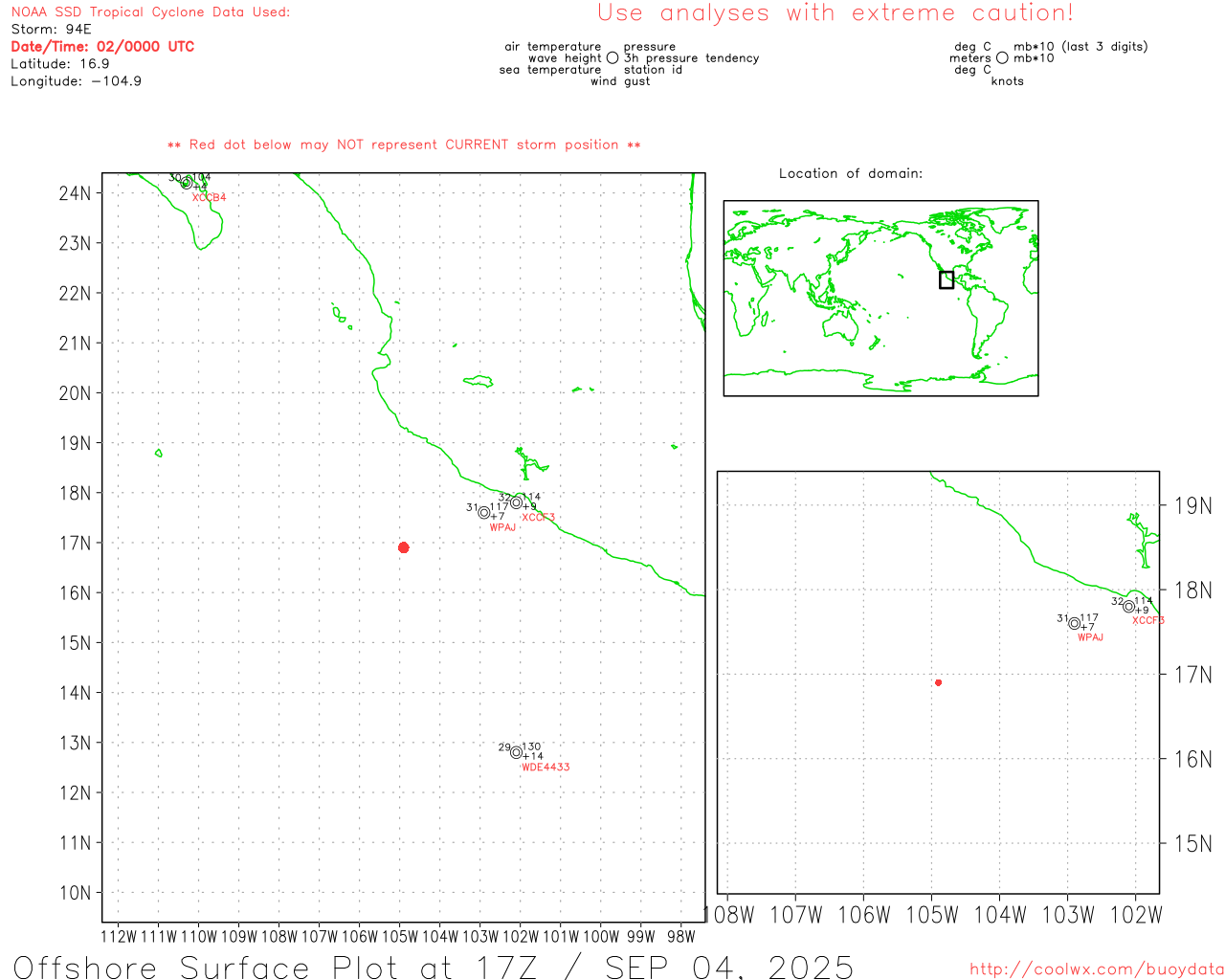Click the small red dot in zoomed inset map
Image resolution: width=1225 pixels, height=980 pixels.
(x=938, y=682)
